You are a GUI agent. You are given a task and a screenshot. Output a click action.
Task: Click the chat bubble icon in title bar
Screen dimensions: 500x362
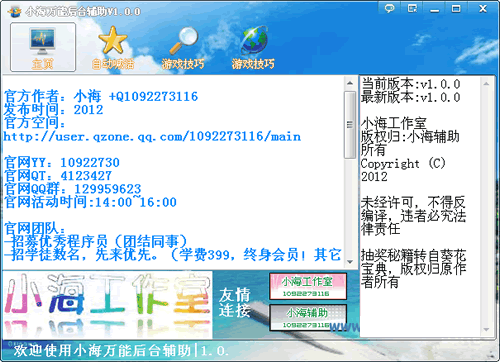click(389, 8)
